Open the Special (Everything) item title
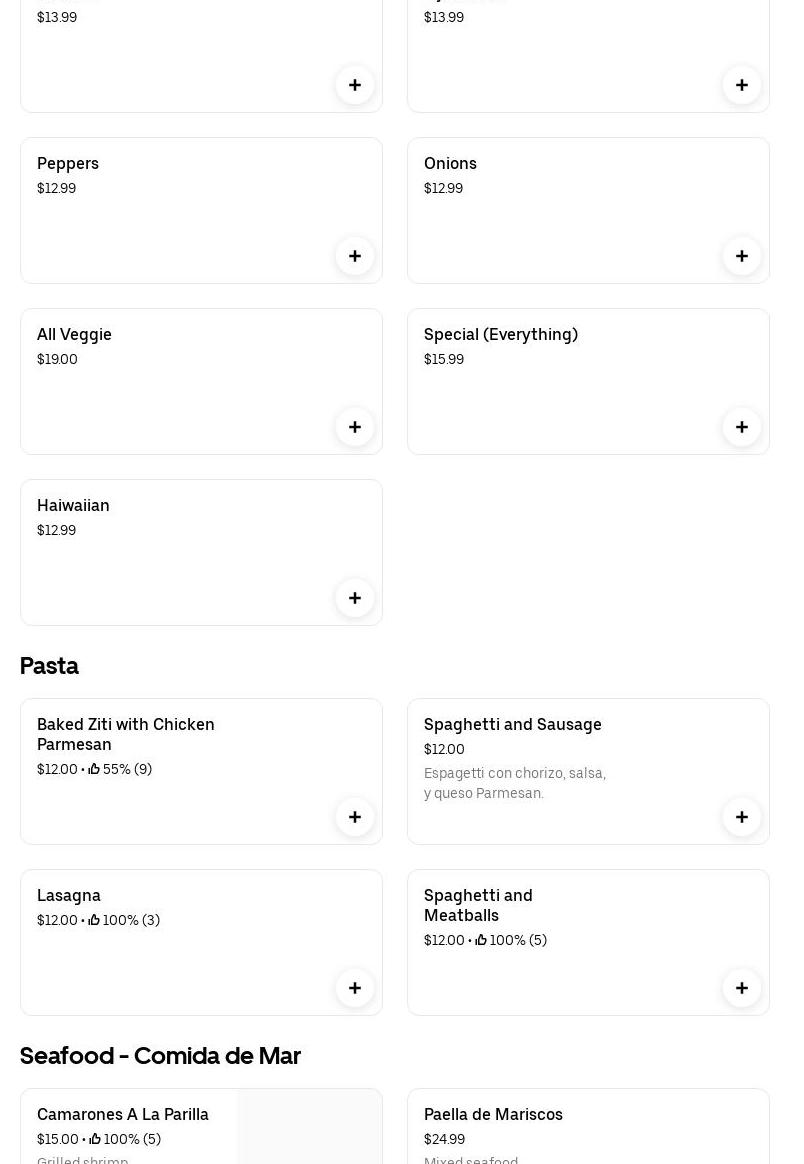Viewport: 804px width, 1164px height. 501,335
